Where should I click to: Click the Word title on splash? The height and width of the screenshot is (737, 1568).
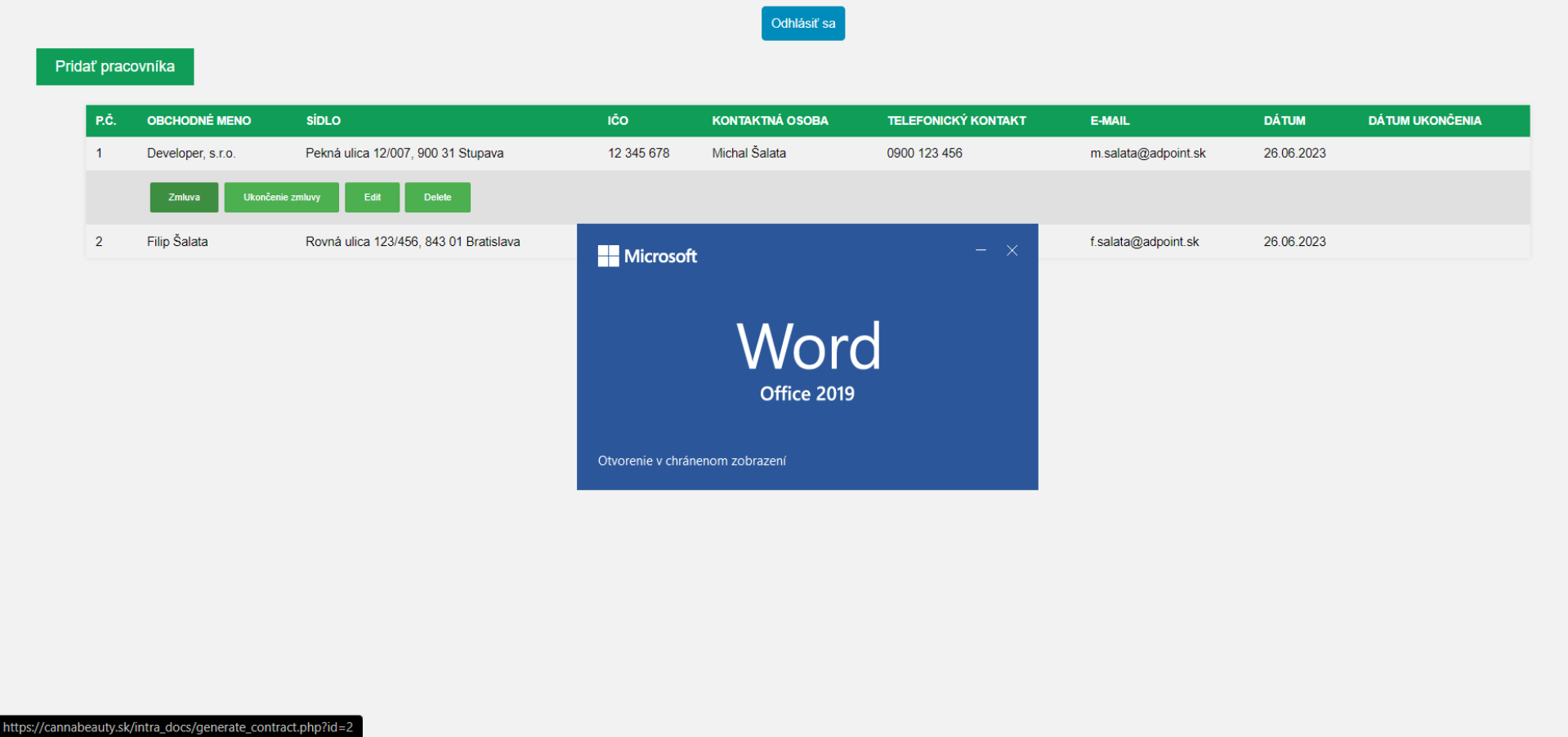coord(809,346)
